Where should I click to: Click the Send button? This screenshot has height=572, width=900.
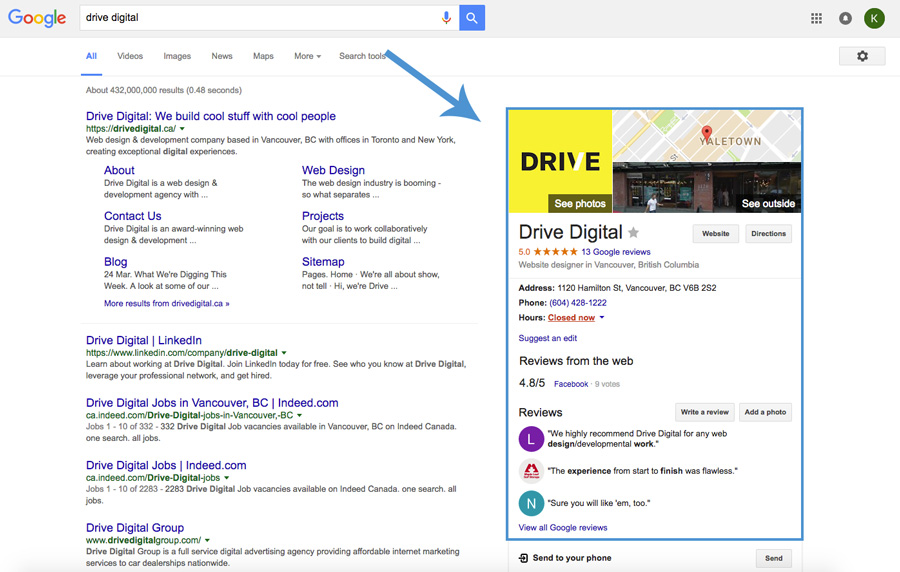(x=773, y=558)
